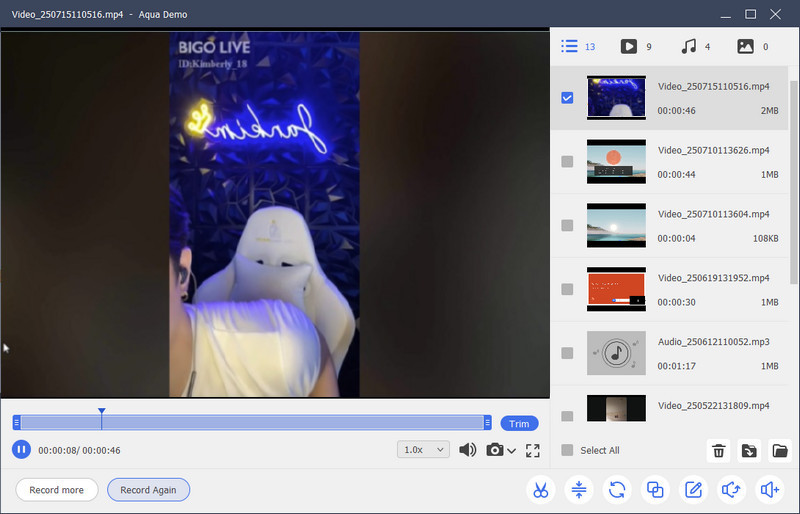Delete selected recording with trash icon

718,451
